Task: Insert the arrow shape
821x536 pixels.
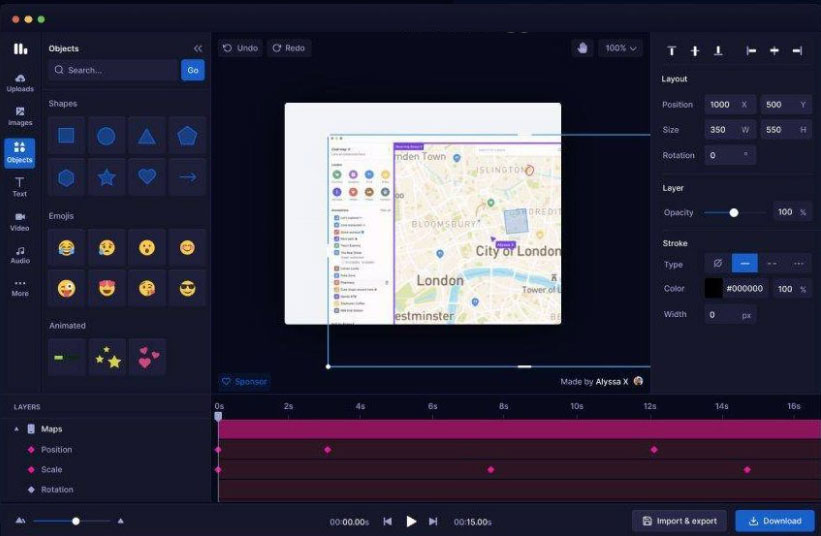Action: click(x=187, y=178)
